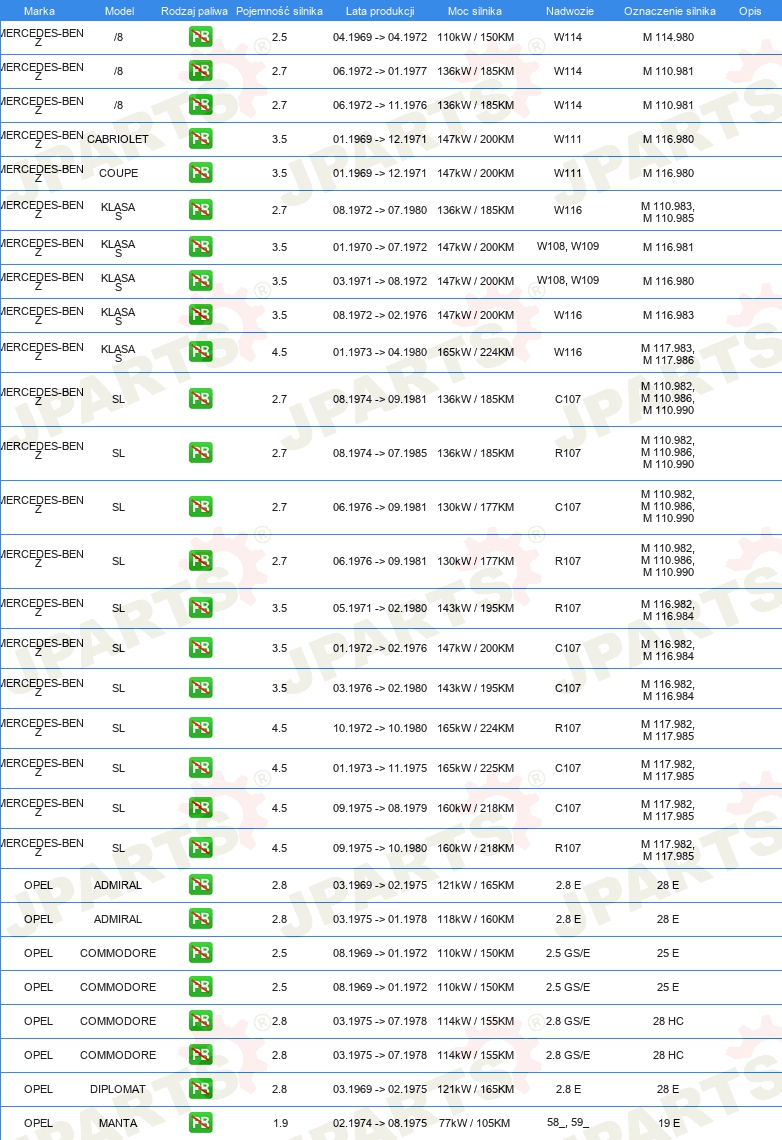Click the date range 08.1974 -> 07.1985

pos(380,453)
